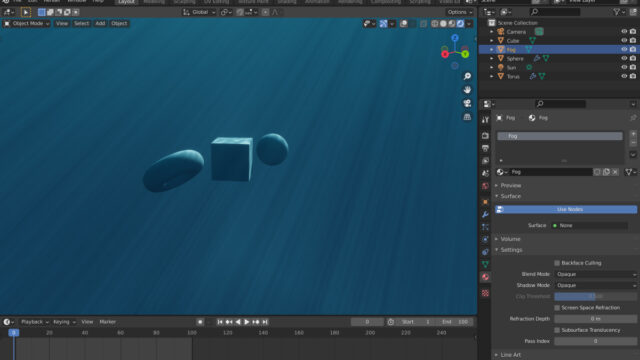
Task: Click the Use Nodes button
Action: [x=566, y=209]
